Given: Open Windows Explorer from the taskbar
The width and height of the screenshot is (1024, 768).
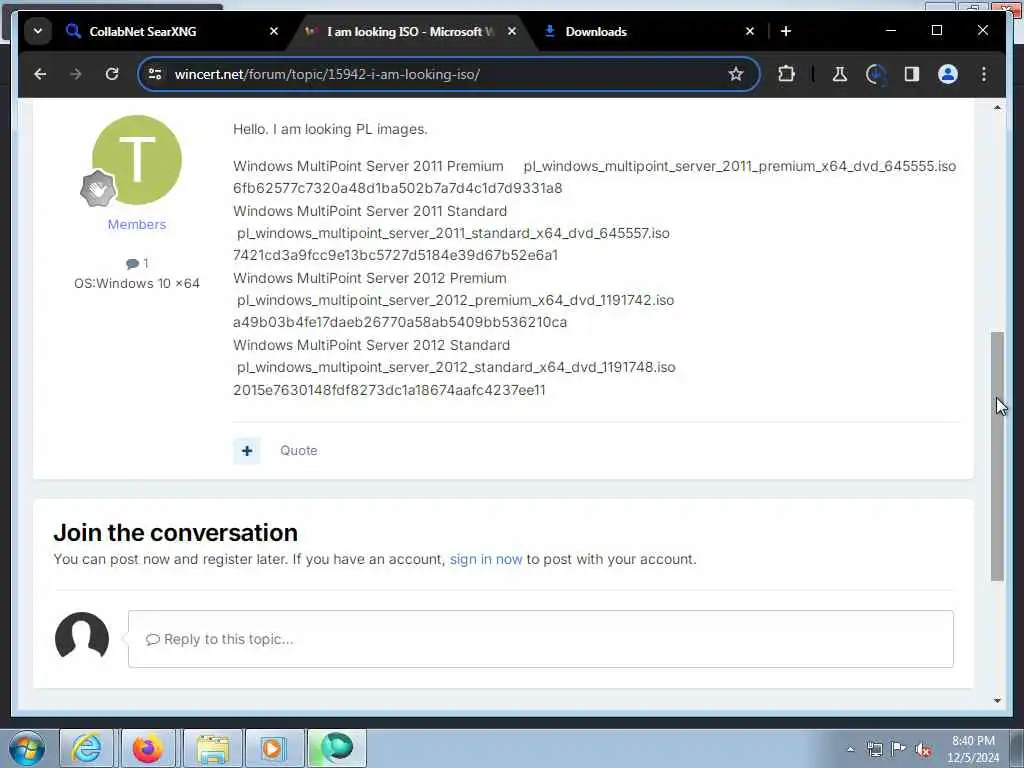Looking at the screenshot, I should point(213,748).
